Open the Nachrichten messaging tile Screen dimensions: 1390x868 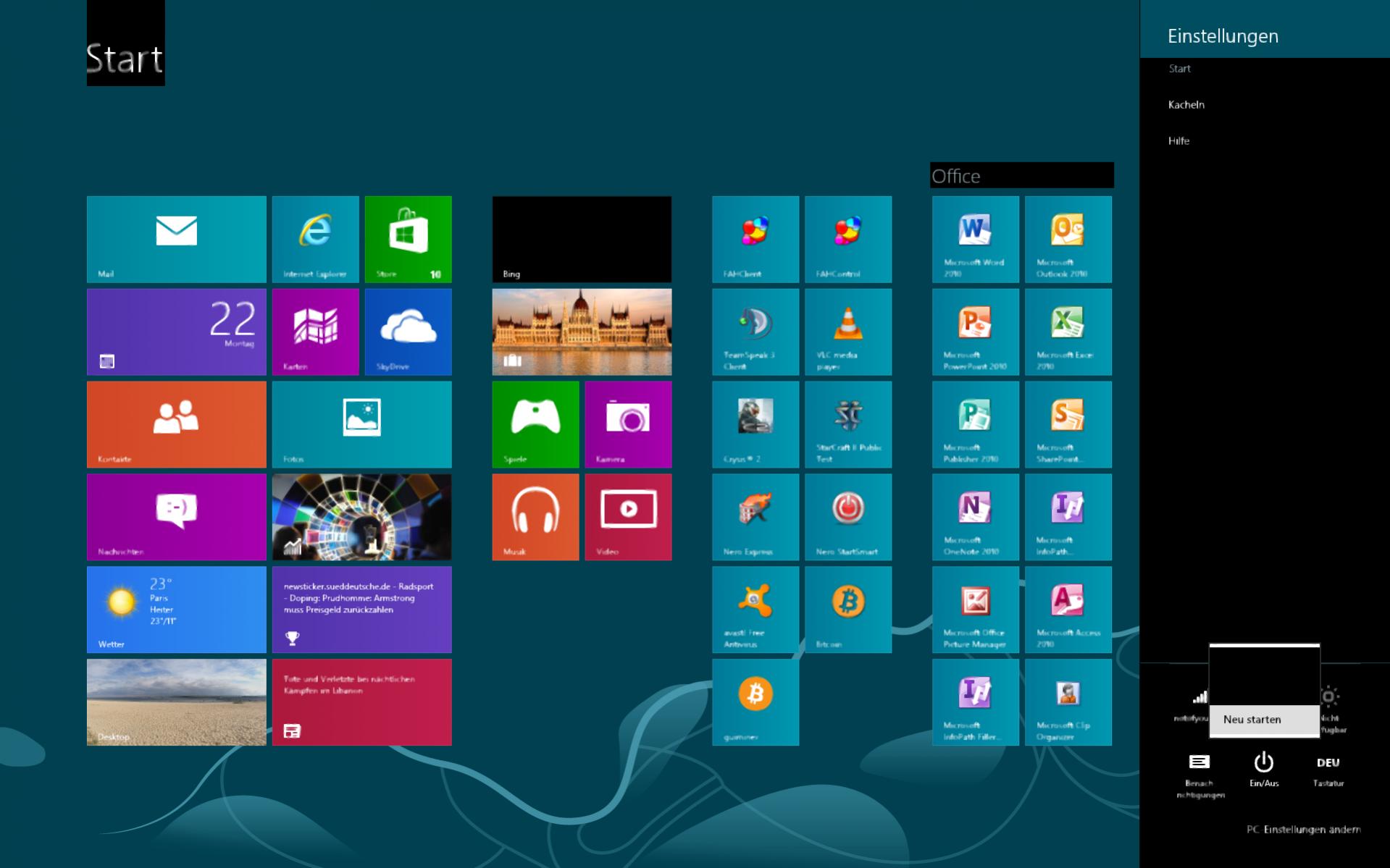[x=176, y=517]
